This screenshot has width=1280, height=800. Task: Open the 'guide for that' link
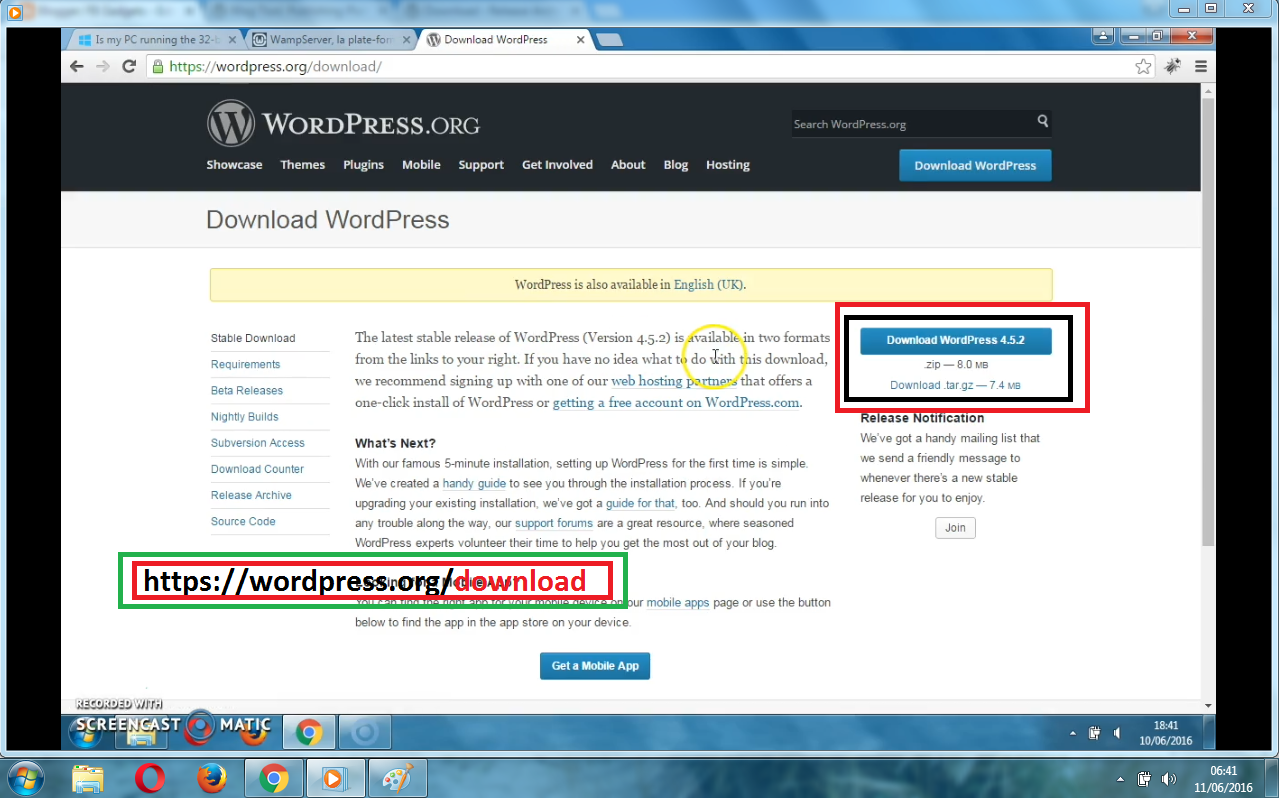640,503
